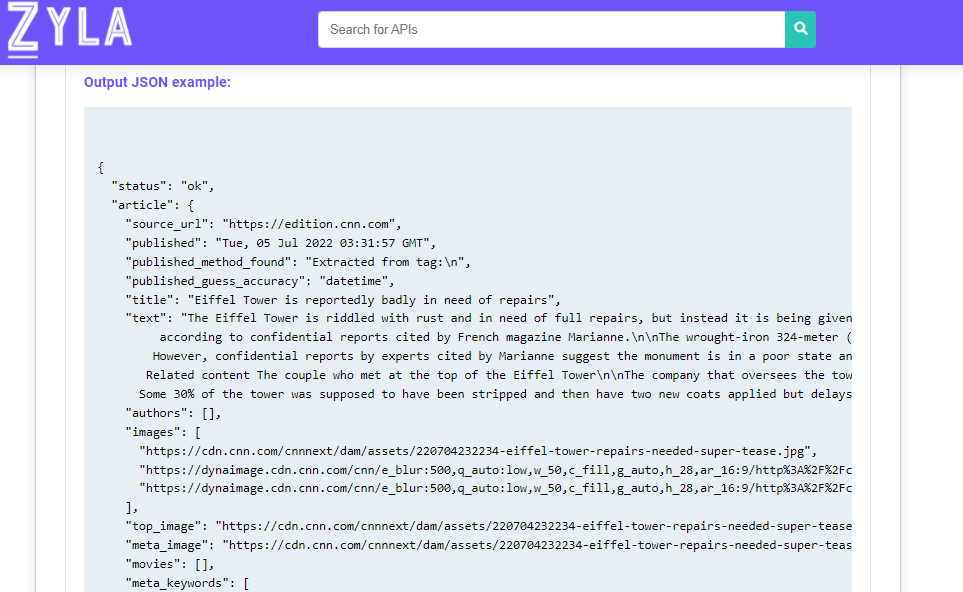
Task: Select the cdn.cnn.com super-tease.jpg image URL
Action: [x=478, y=451]
